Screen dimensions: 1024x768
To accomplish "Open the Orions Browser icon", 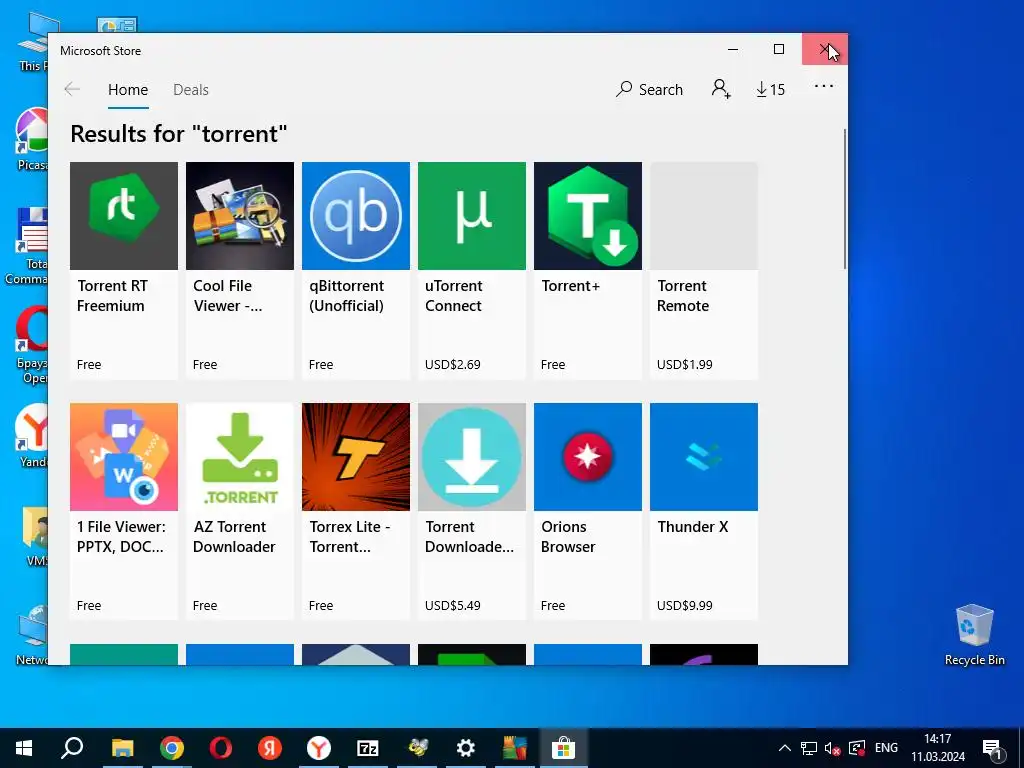I will [588, 456].
